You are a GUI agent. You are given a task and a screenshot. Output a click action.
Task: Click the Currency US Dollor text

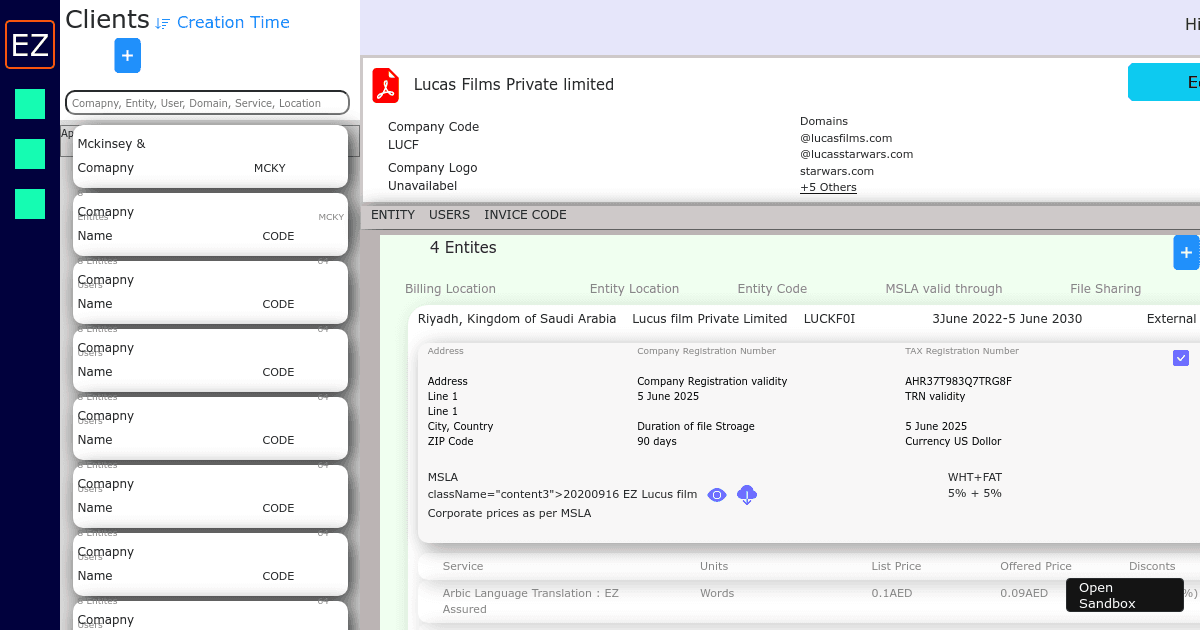click(x=953, y=442)
